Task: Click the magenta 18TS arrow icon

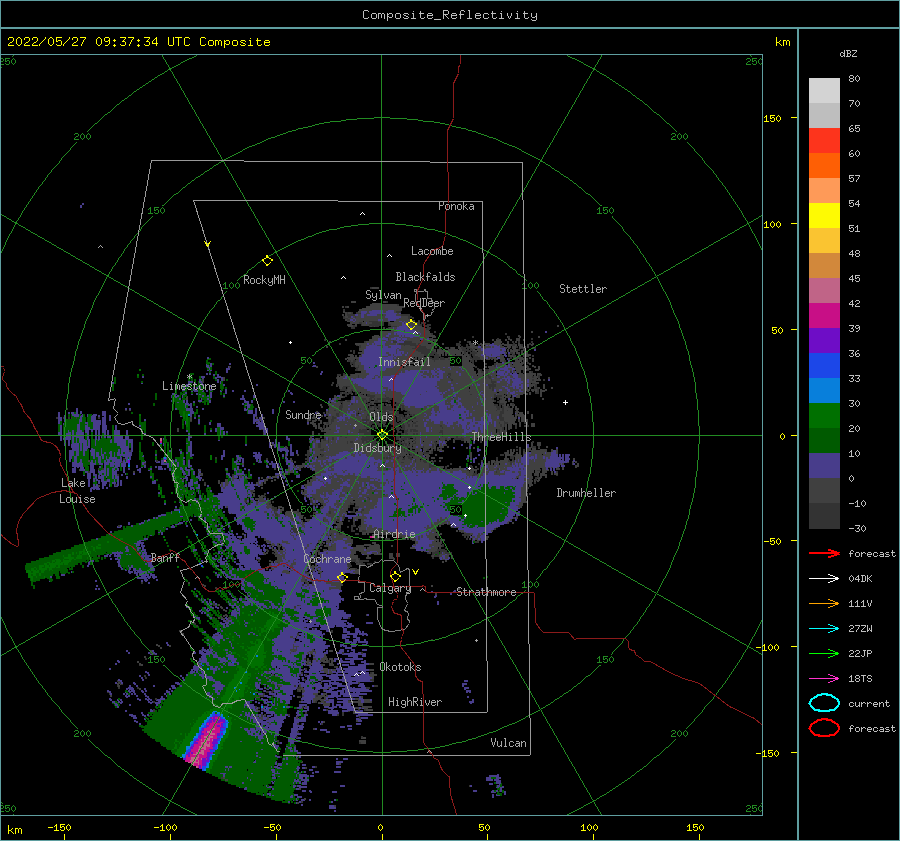Action: 824,679
